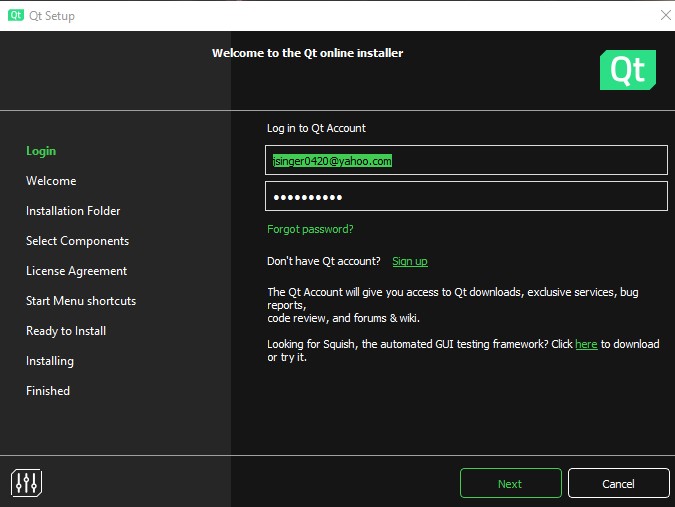
Task: Proceed with the Next button
Action: coord(511,483)
